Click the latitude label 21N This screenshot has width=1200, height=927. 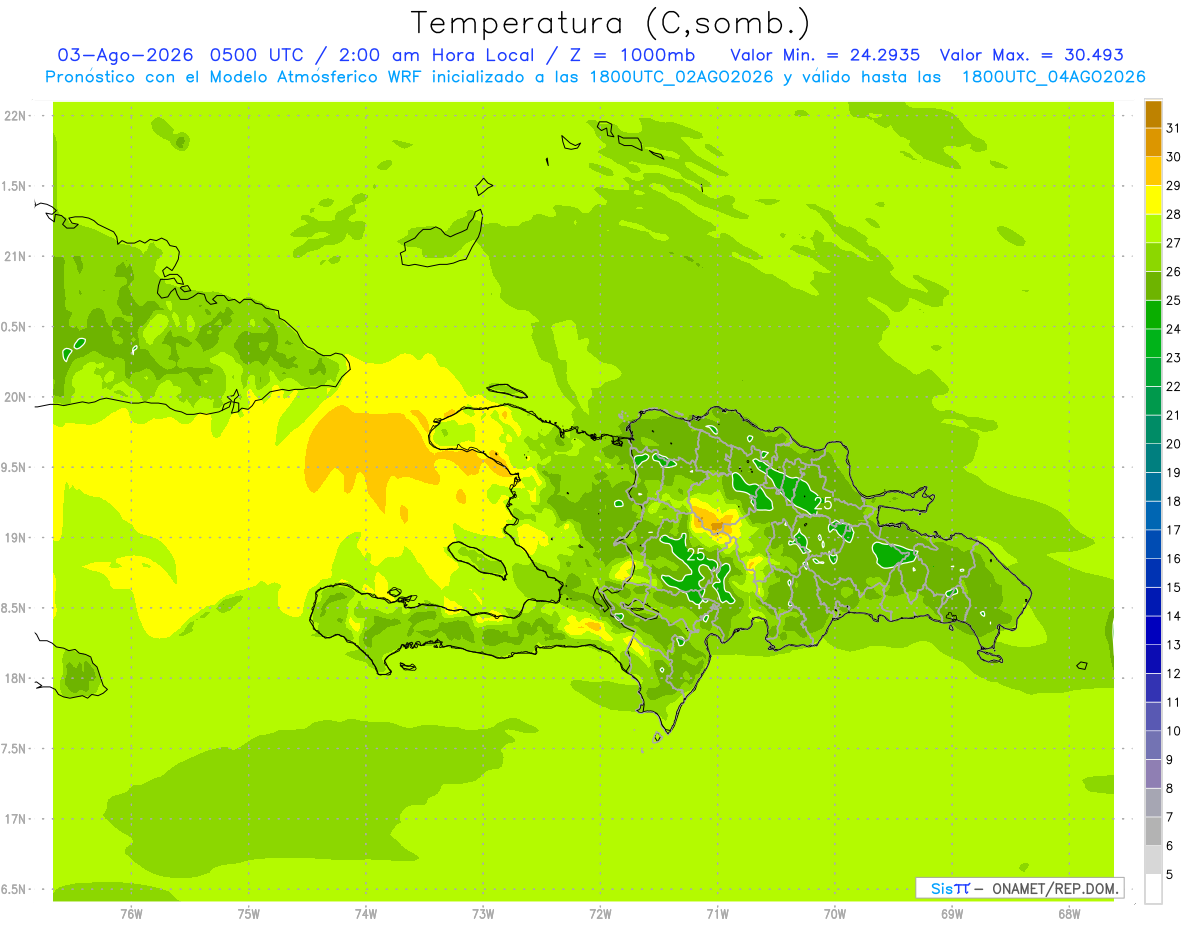tap(15, 256)
